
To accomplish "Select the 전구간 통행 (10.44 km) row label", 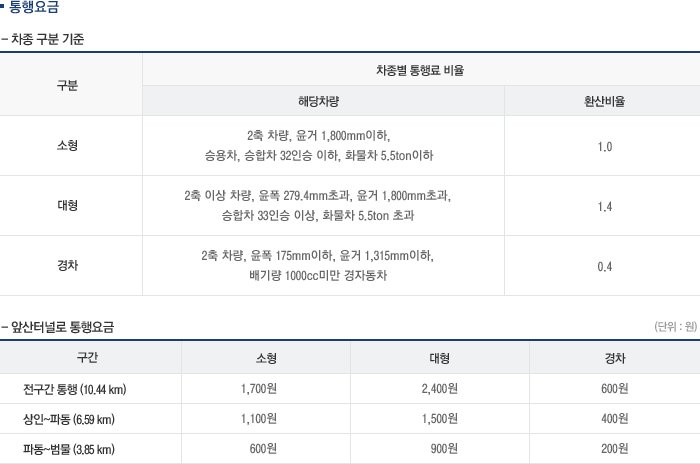I will pos(75,389).
